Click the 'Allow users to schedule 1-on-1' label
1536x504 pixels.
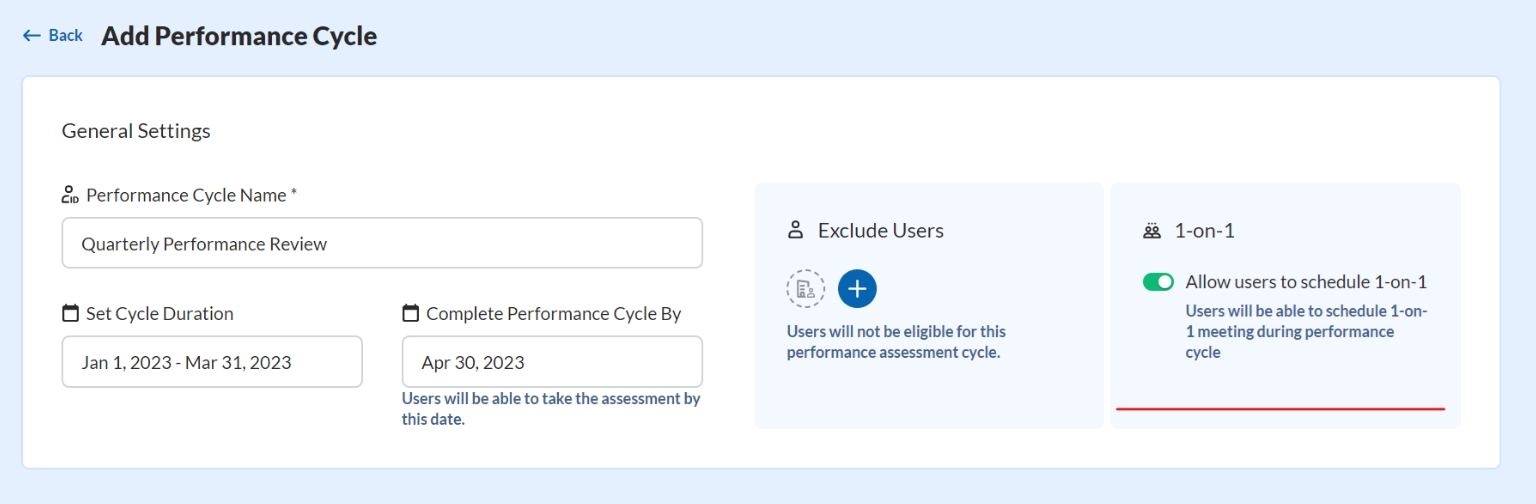1305,282
